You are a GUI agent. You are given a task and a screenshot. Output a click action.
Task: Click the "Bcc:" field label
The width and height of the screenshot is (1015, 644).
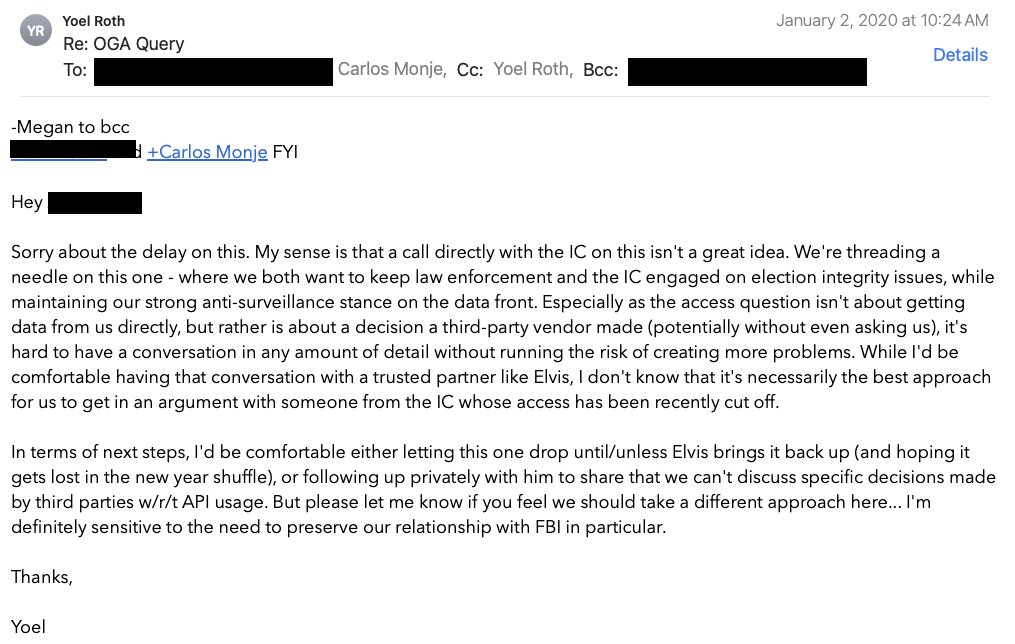tap(600, 70)
